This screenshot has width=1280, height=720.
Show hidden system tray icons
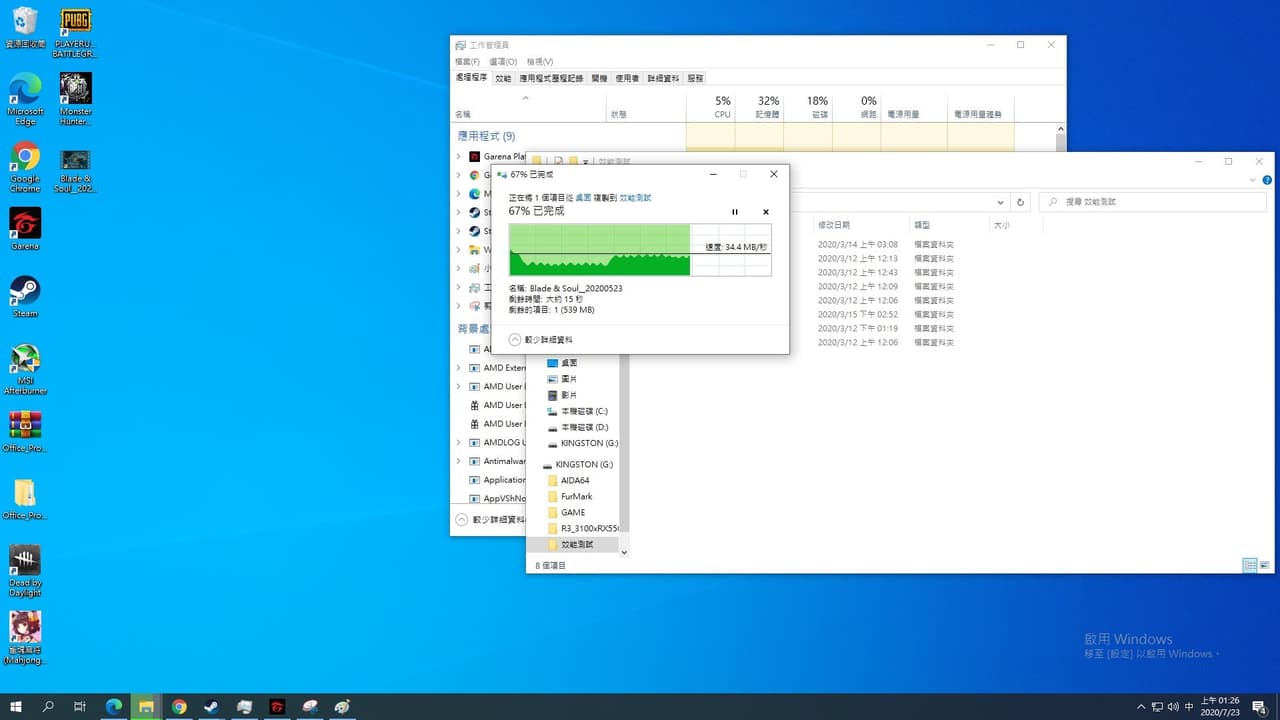point(1141,706)
